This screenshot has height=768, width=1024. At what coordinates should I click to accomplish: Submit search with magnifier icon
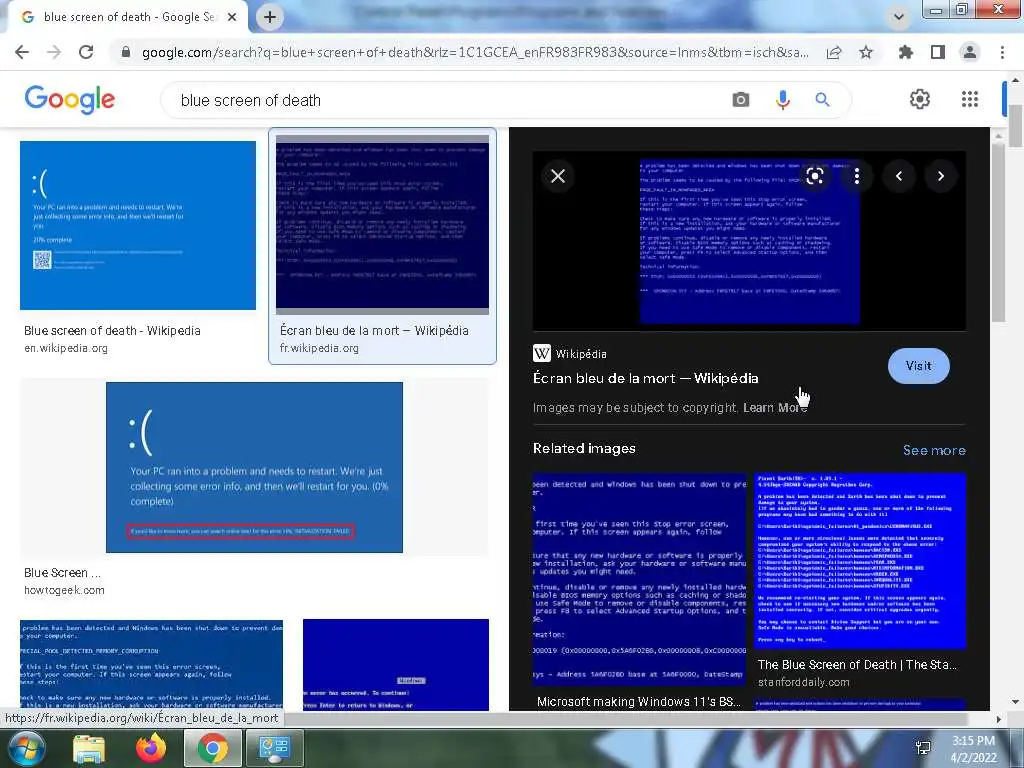[822, 100]
